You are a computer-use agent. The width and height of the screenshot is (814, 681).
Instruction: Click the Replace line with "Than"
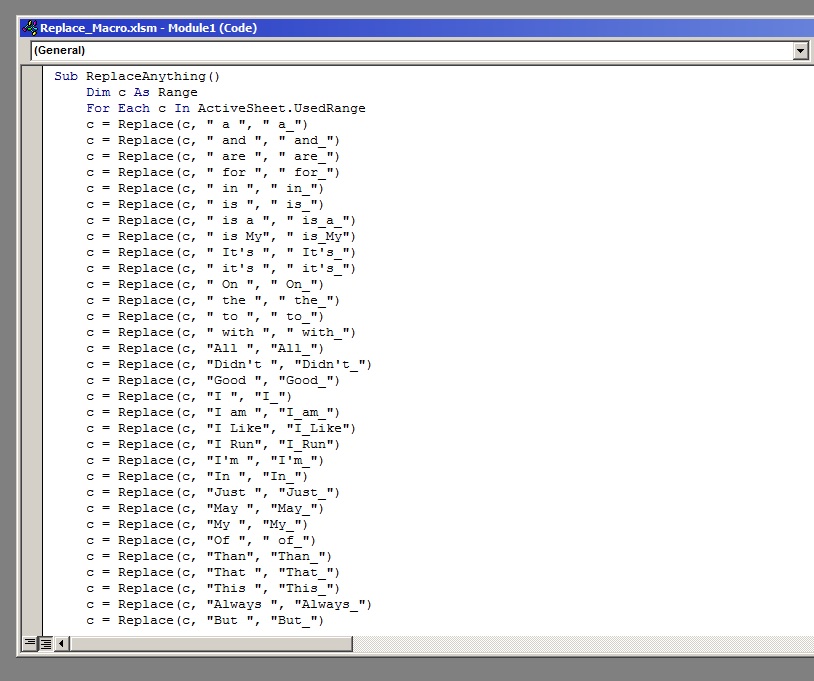pyautogui.click(x=209, y=557)
